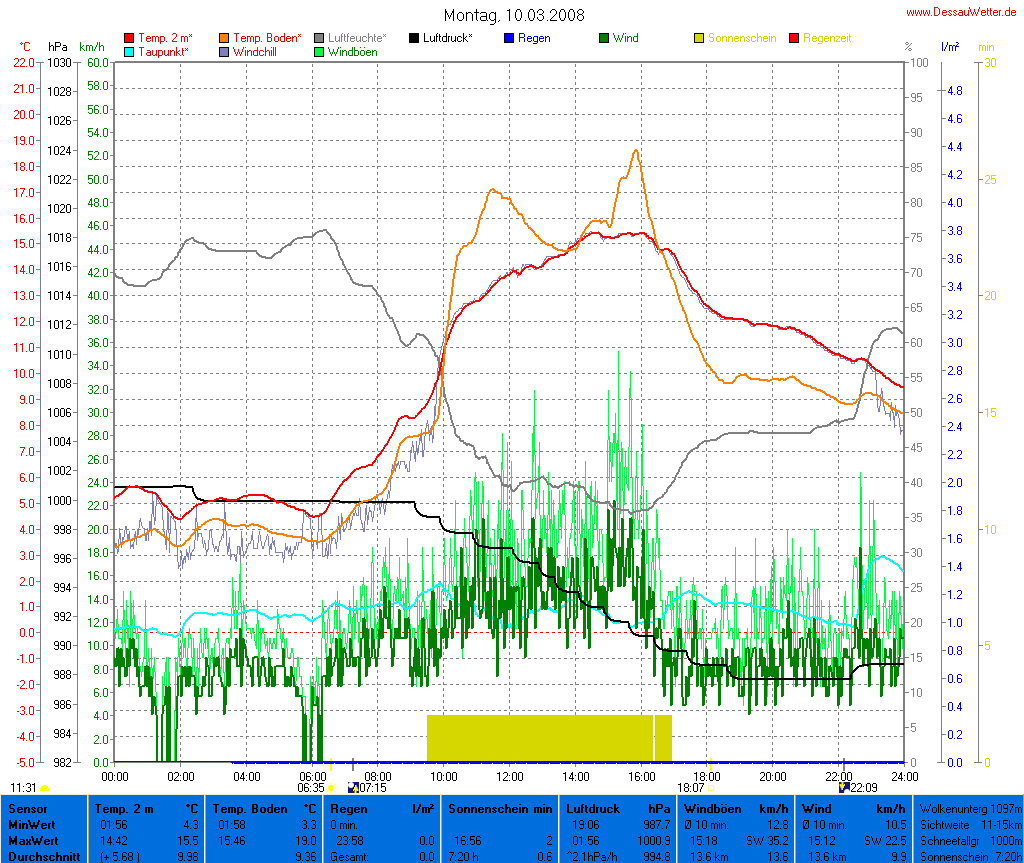Click the moonset icon at 22:09
This screenshot has height=863, width=1024.
point(844,787)
